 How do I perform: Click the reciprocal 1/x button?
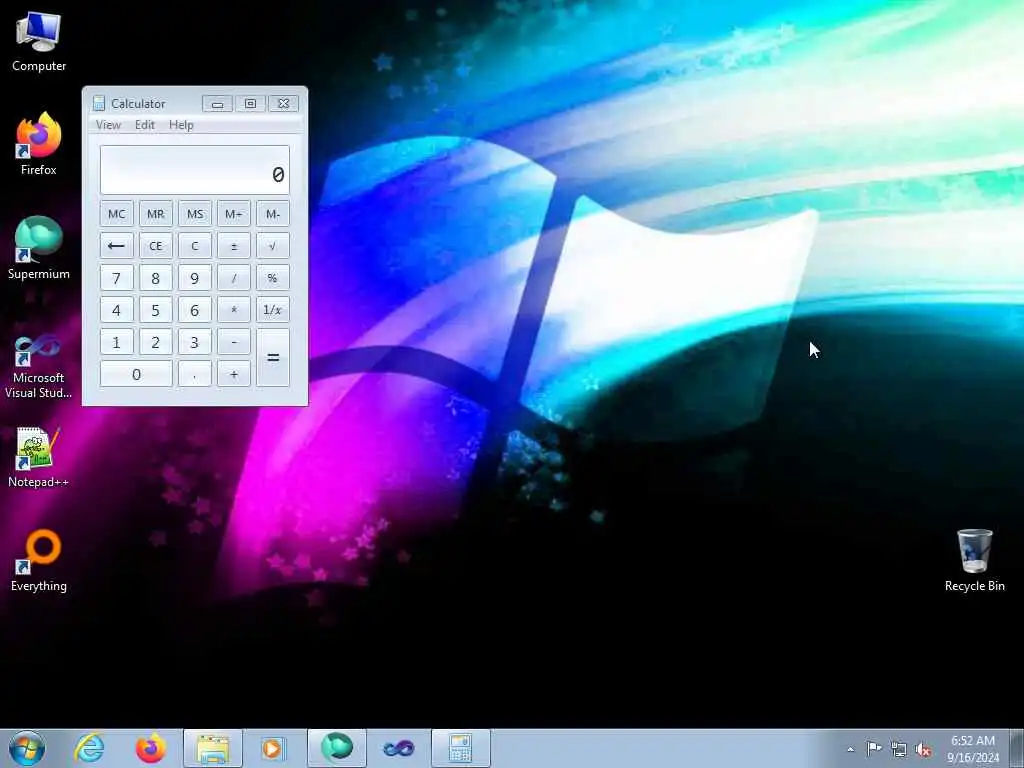coord(273,310)
